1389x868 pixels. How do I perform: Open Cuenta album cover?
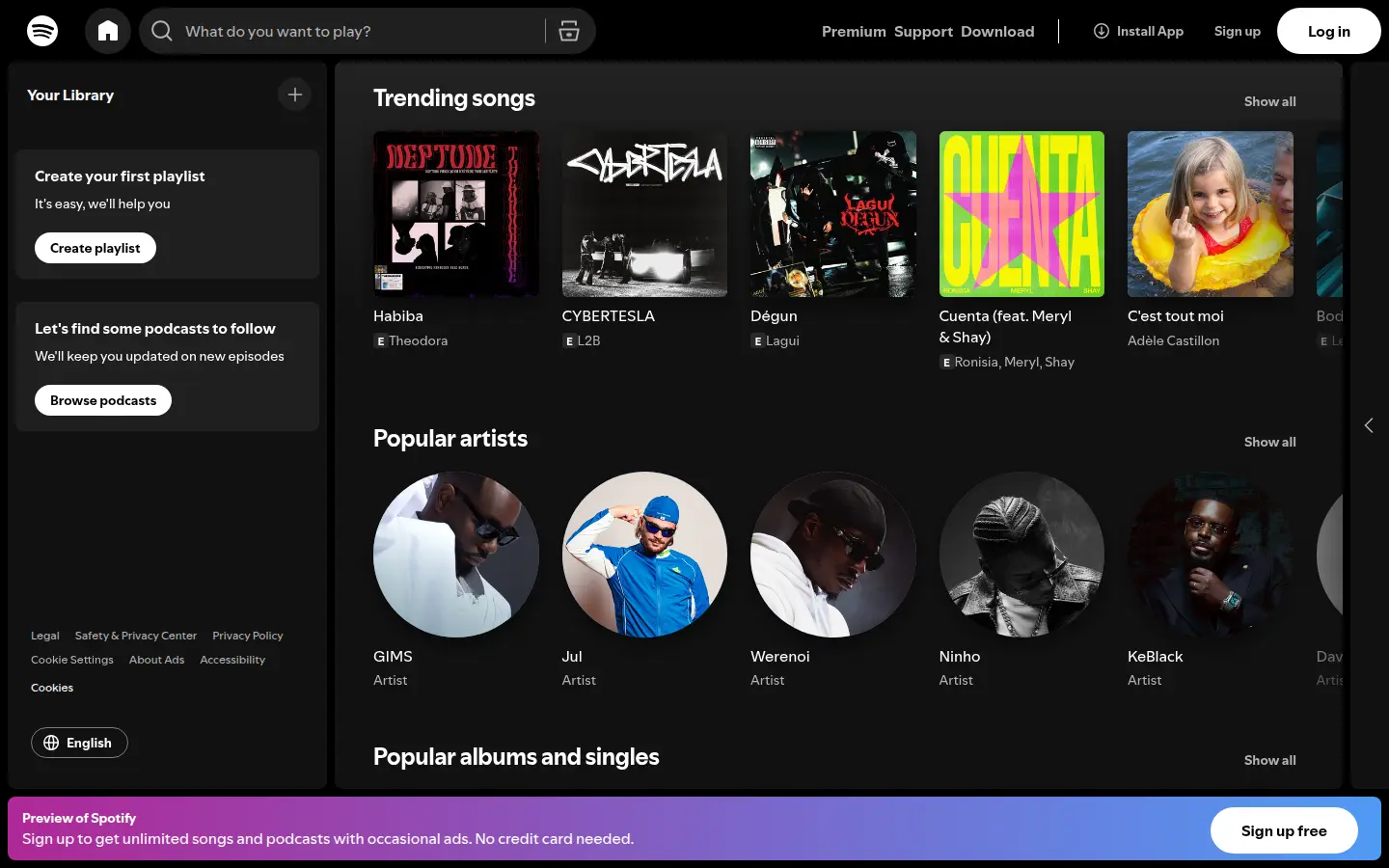pos(1021,214)
